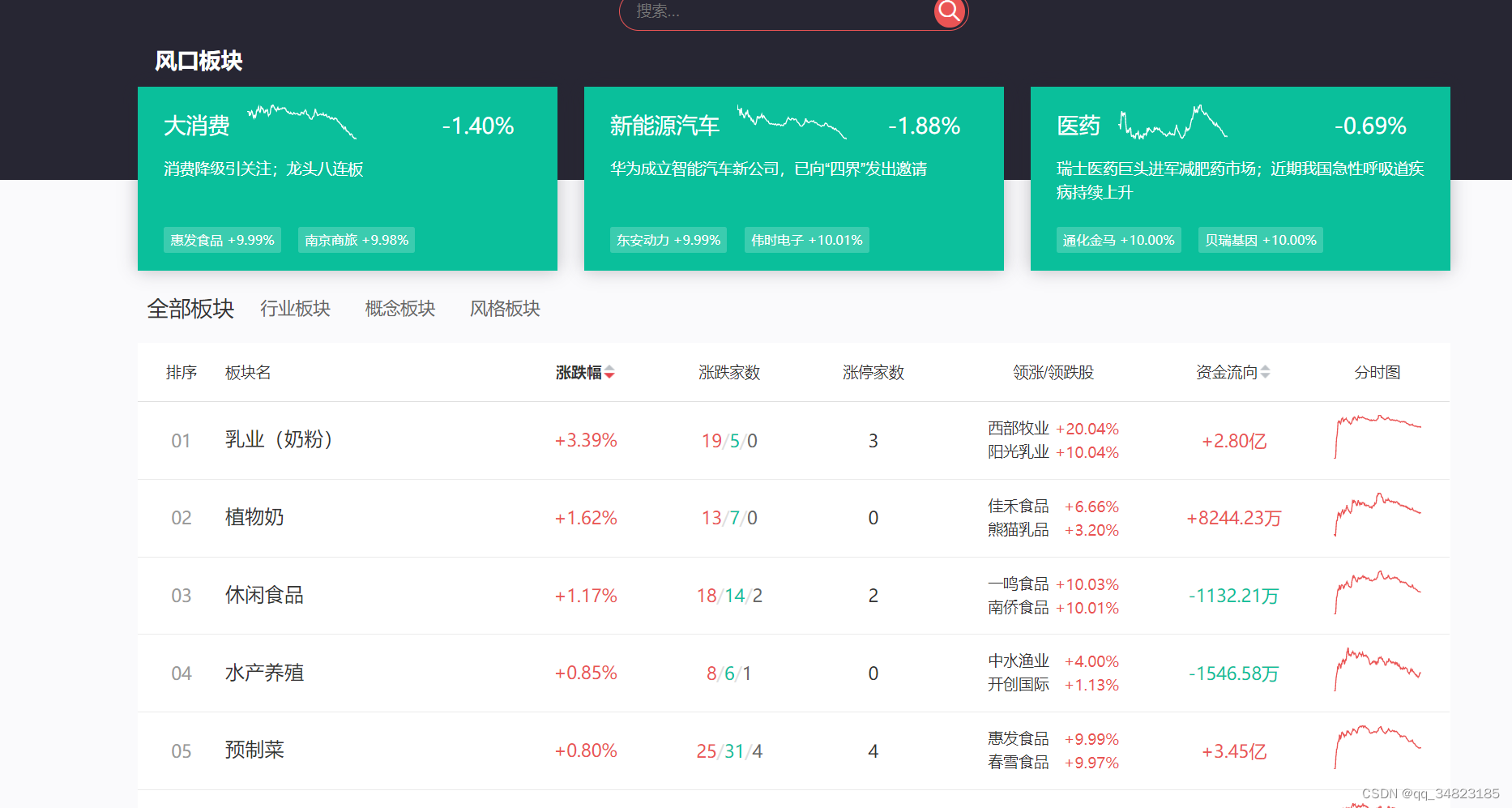Image resolution: width=1512 pixels, height=808 pixels.
Task: Click the 涨跌家数 column header
Action: tap(729, 372)
